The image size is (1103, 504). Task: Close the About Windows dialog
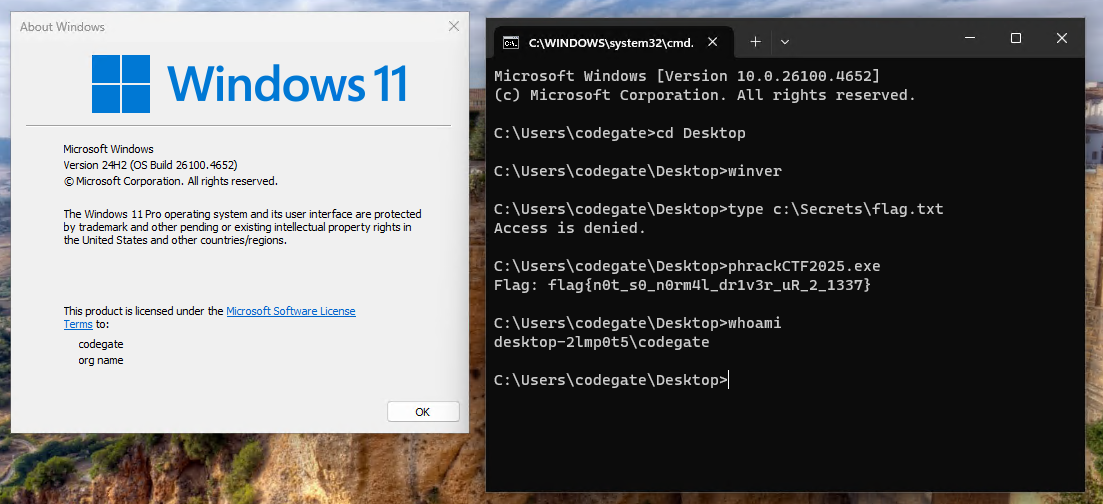point(454,27)
